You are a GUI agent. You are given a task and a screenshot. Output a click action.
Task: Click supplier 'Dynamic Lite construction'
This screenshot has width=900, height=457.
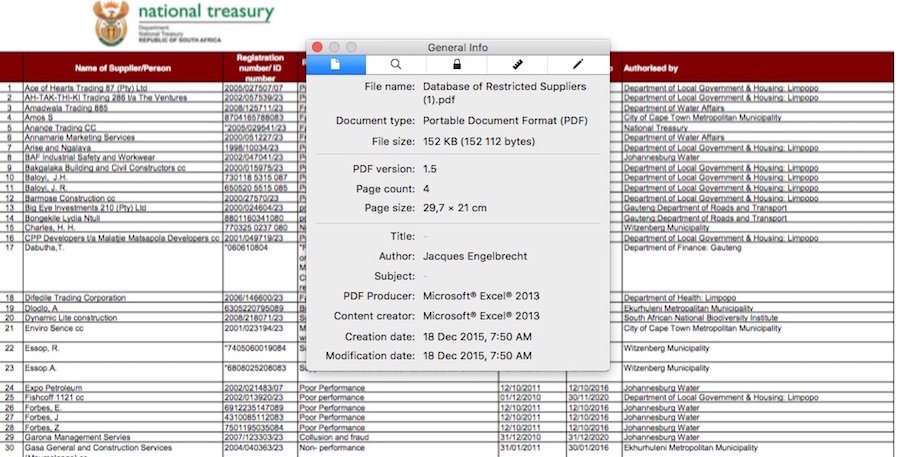pos(71,317)
